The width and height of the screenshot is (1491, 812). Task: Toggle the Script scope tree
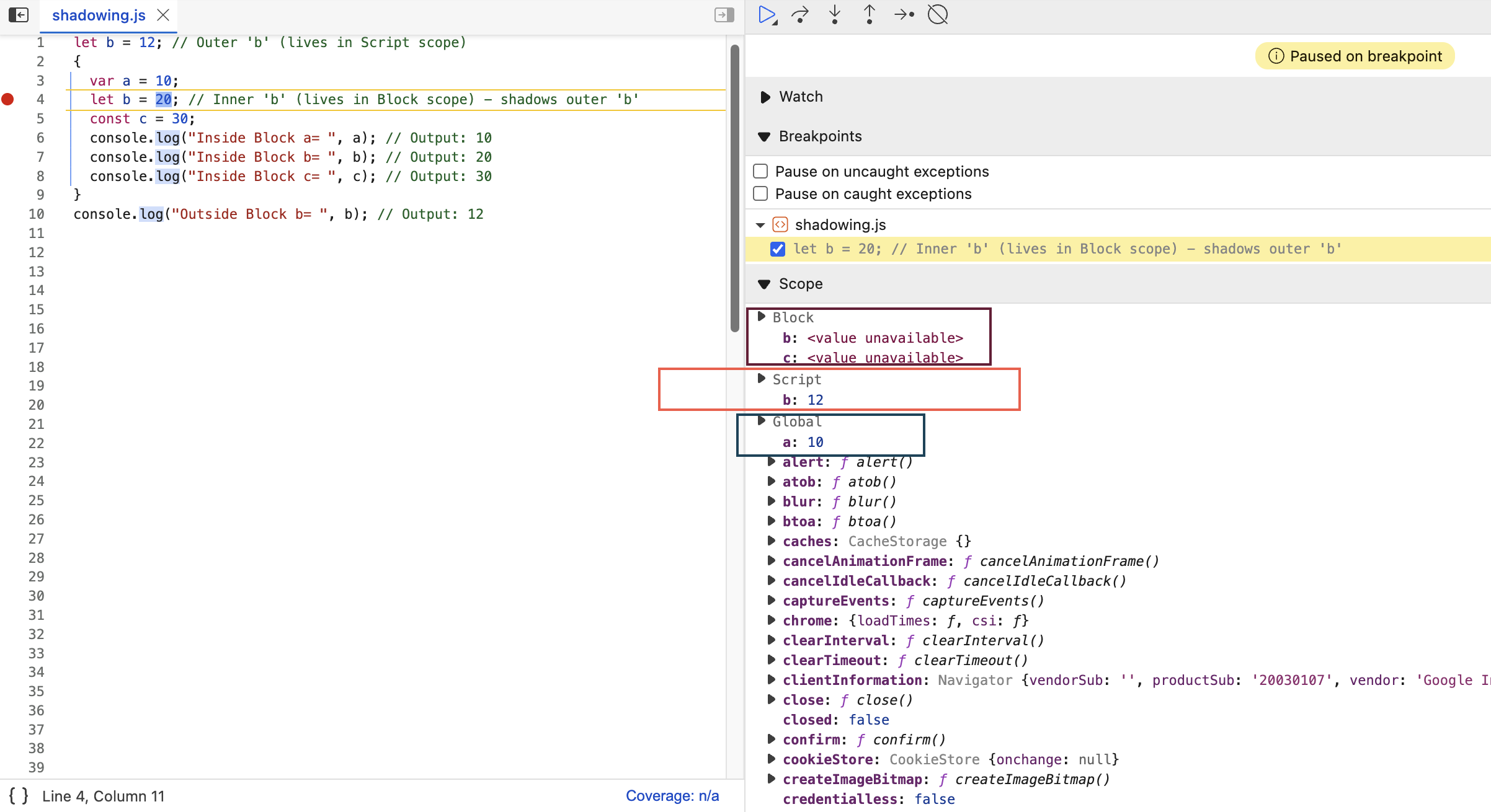pos(762,378)
